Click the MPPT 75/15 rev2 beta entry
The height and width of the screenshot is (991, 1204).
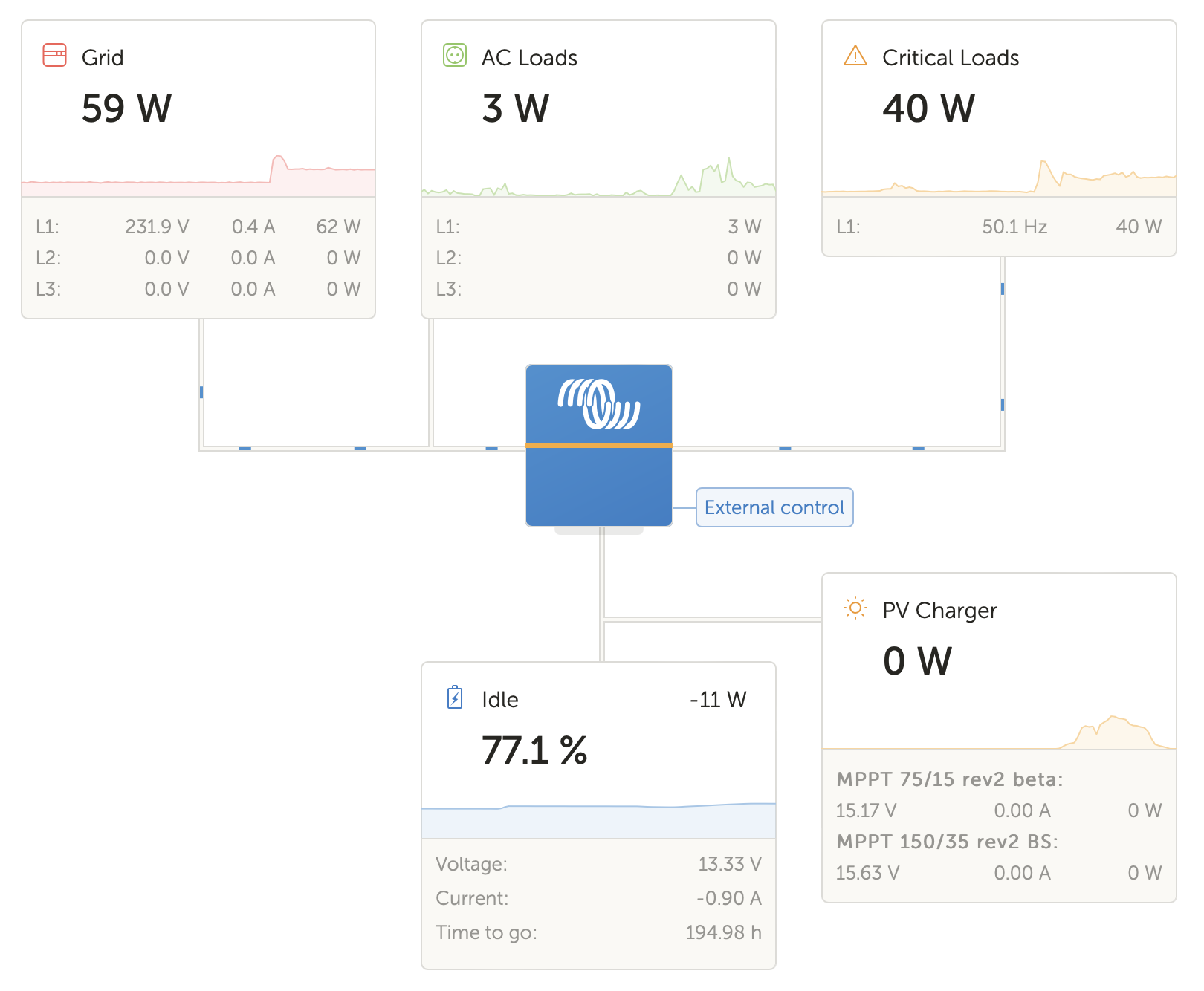(x=950, y=779)
